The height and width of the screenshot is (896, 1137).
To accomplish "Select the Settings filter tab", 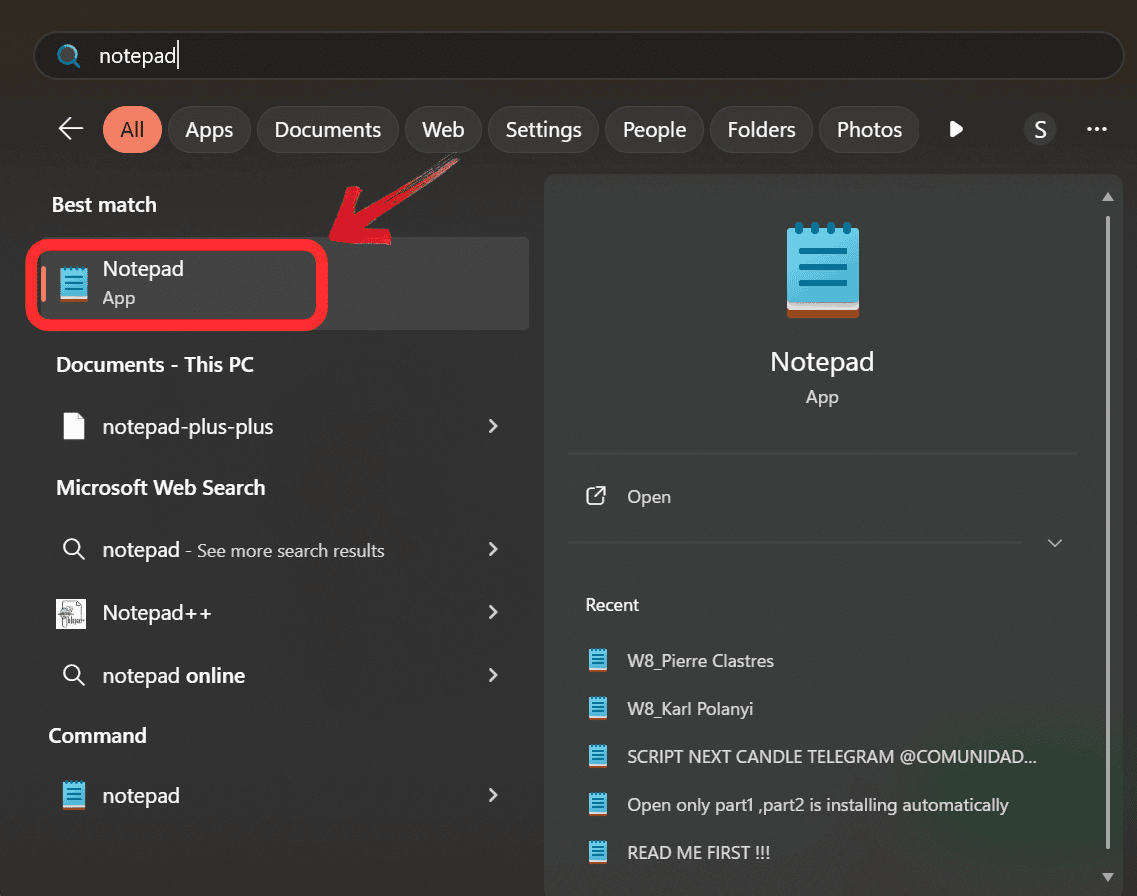I will pyautogui.click(x=543, y=130).
